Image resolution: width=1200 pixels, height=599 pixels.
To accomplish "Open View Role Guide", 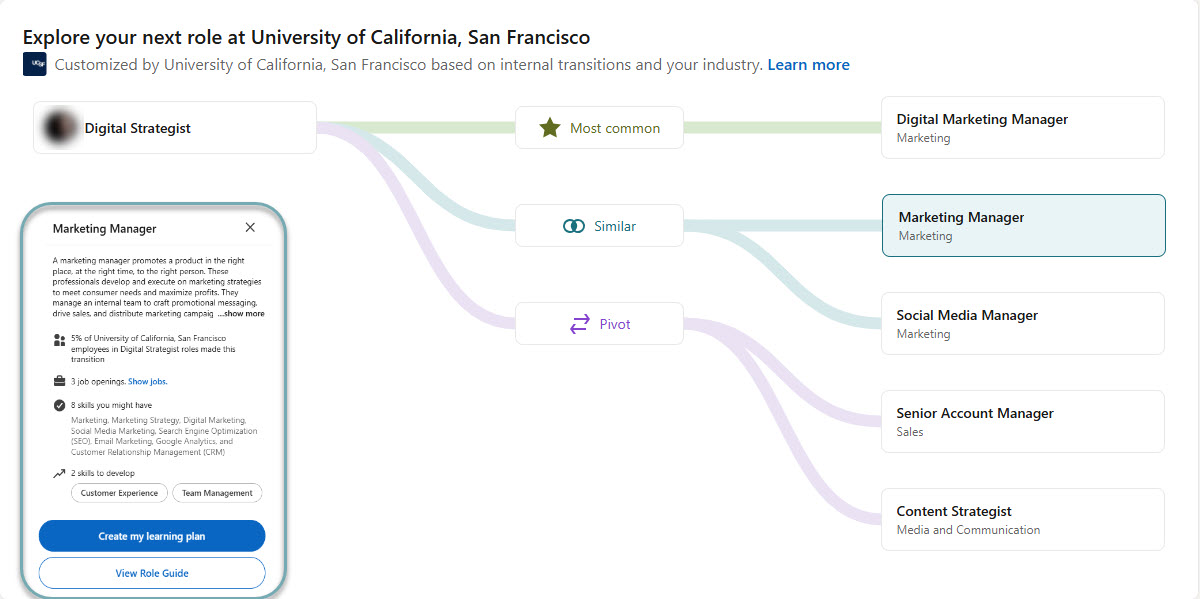I will pos(152,573).
